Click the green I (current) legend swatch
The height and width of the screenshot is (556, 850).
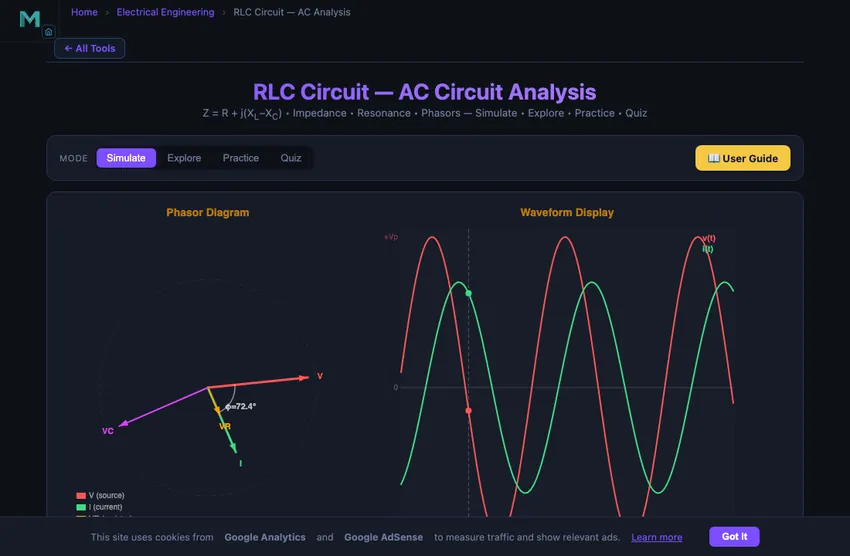pyautogui.click(x=81, y=507)
